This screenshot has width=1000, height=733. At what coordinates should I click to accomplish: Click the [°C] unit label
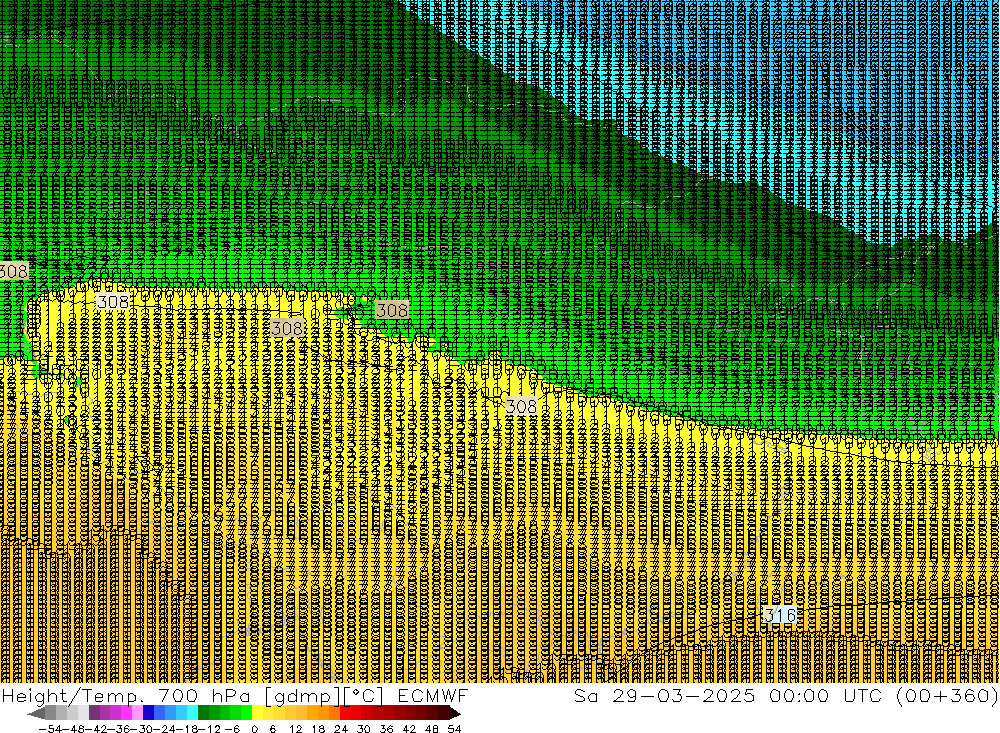click(x=364, y=696)
